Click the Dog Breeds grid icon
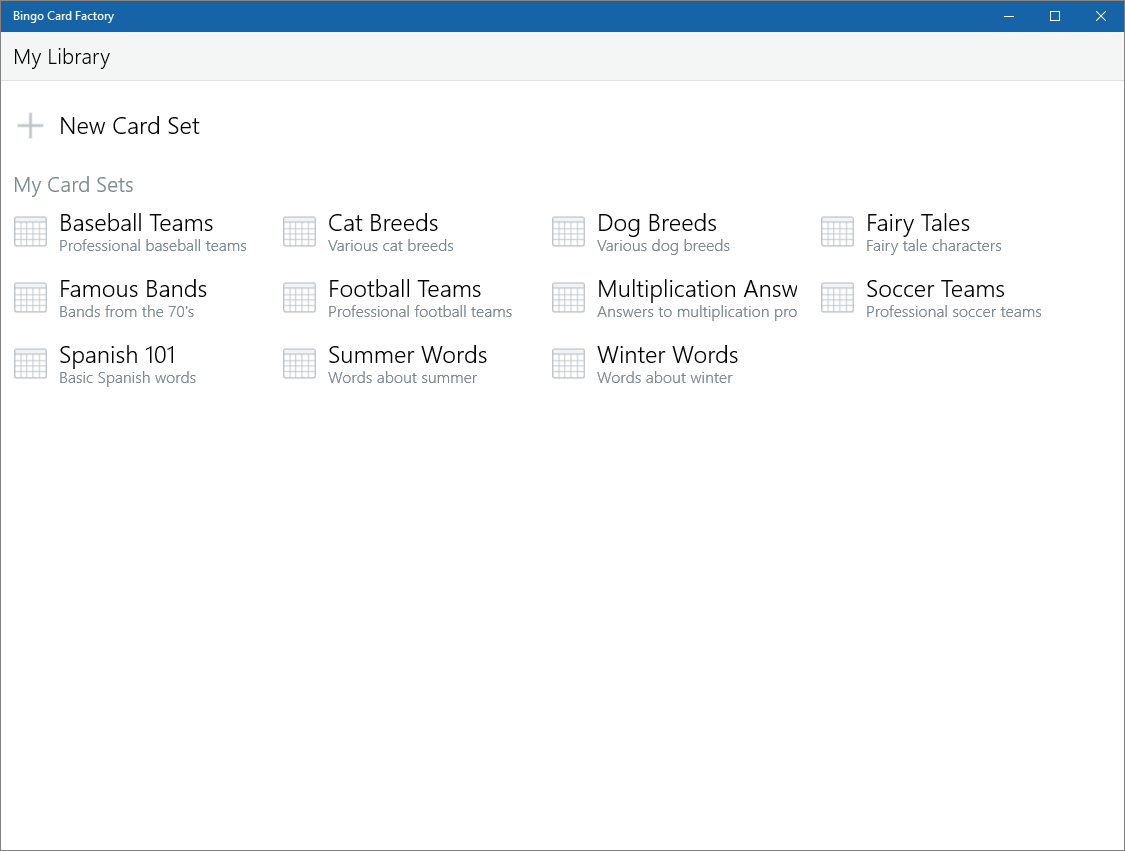1125x851 pixels. click(x=568, y=232)
